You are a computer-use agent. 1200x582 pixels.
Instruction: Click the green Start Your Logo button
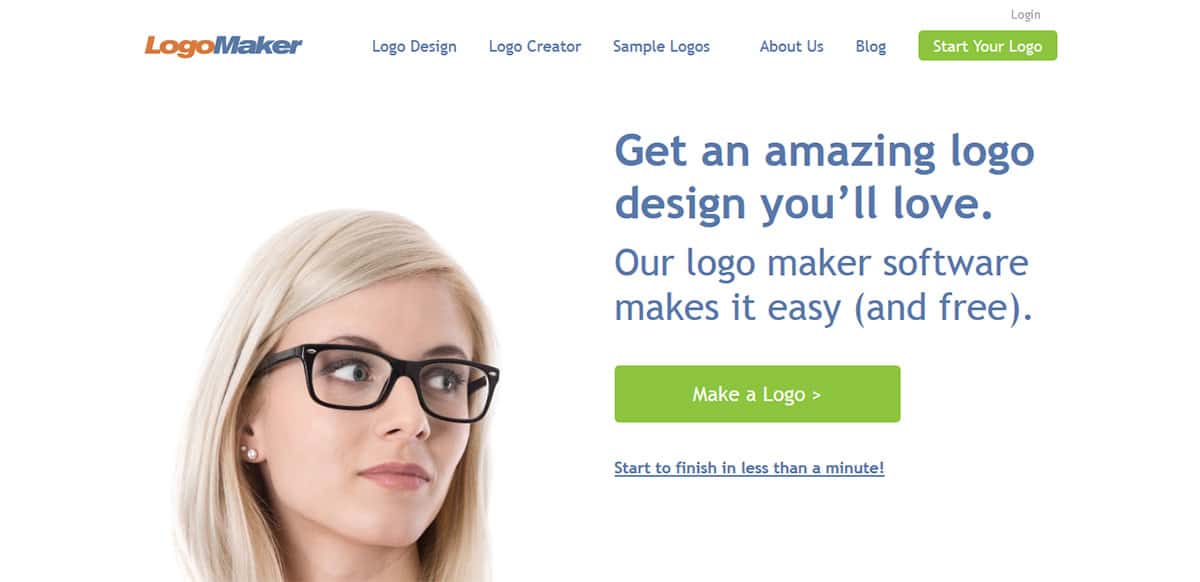click(987, 46)
